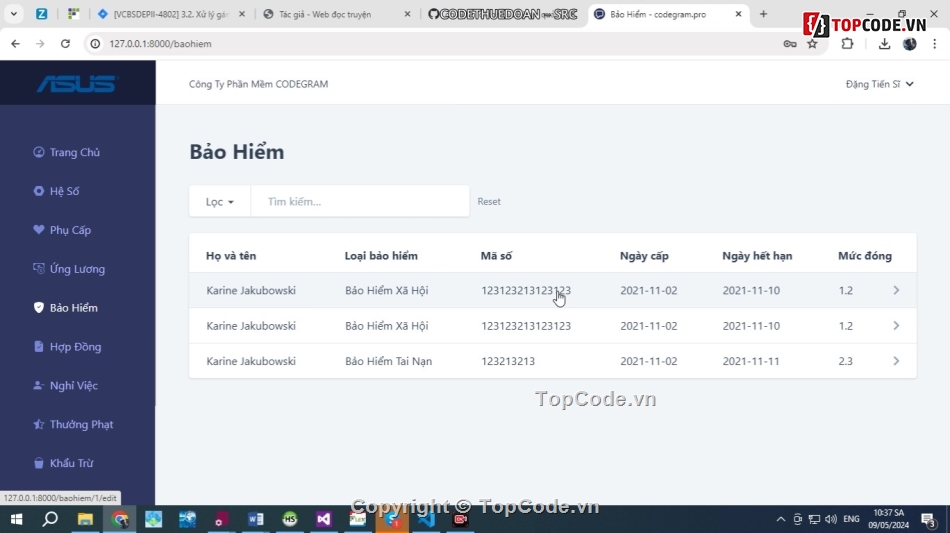Click the Phụ Cấp heart icon
The width and height of the screenshot is (950, 533).
(39, 230)
